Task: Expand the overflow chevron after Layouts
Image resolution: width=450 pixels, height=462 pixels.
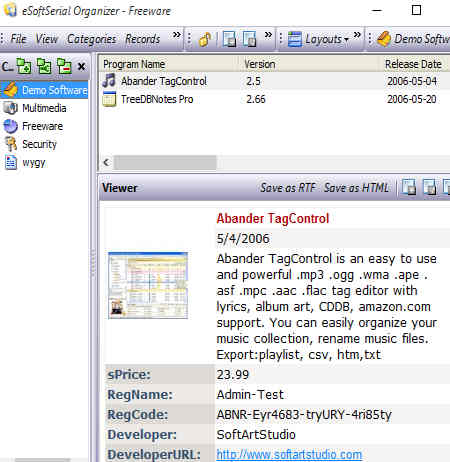Action: click(x=357, y=34)
